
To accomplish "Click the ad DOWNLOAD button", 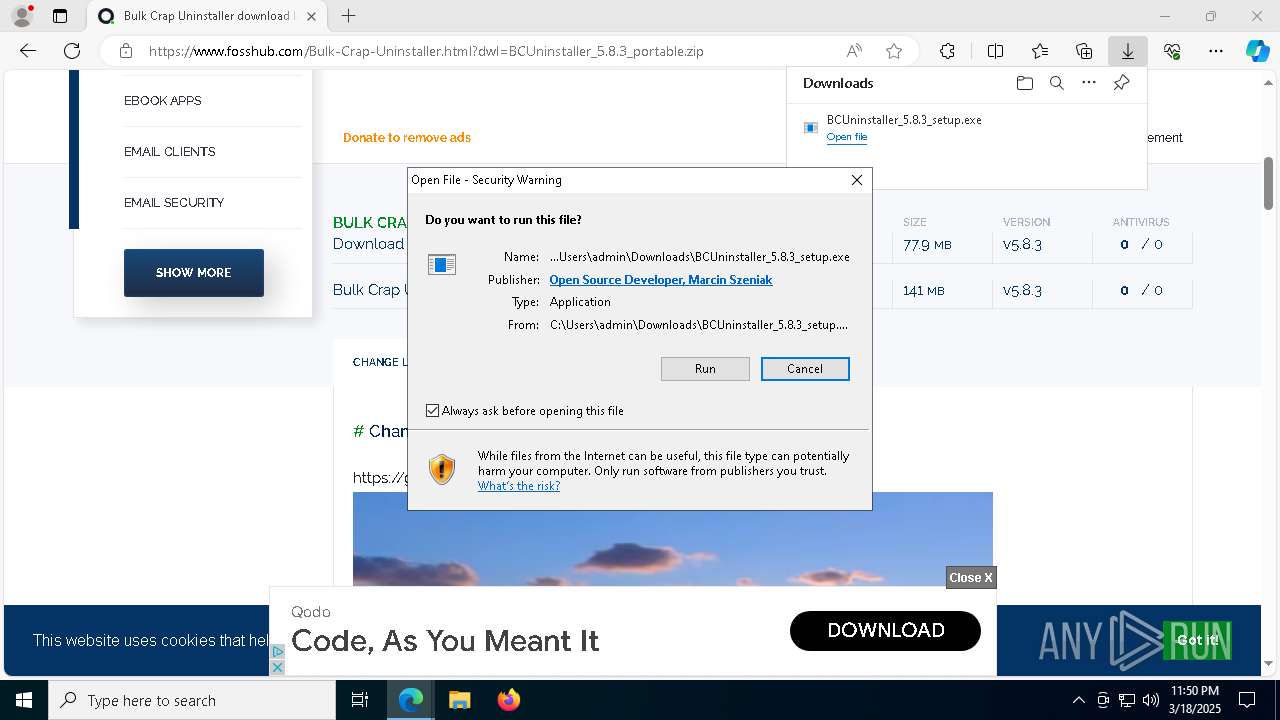I will pyautogui.click(x=885, y=631).
